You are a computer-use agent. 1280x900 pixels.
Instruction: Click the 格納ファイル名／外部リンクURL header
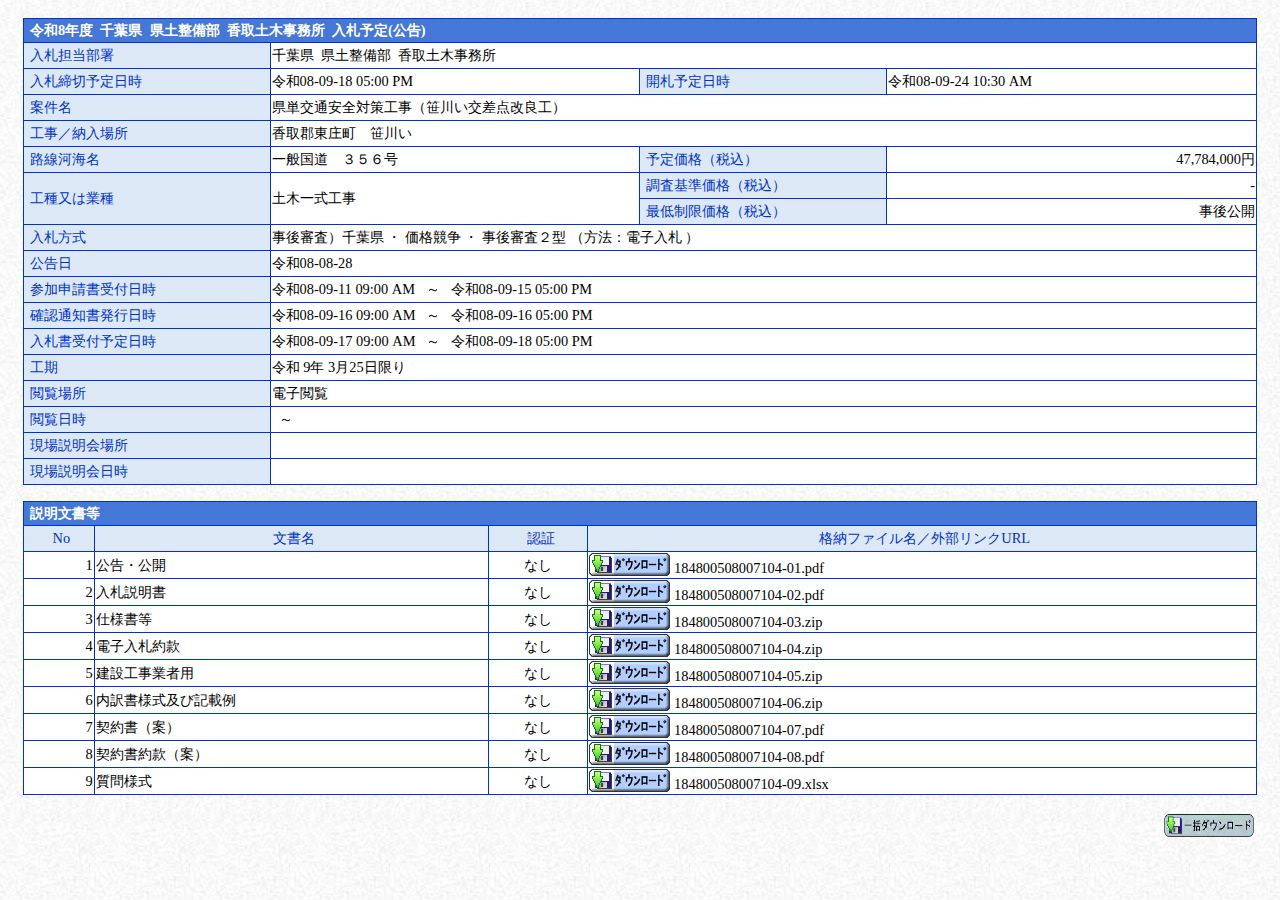[x=924, y=538]
